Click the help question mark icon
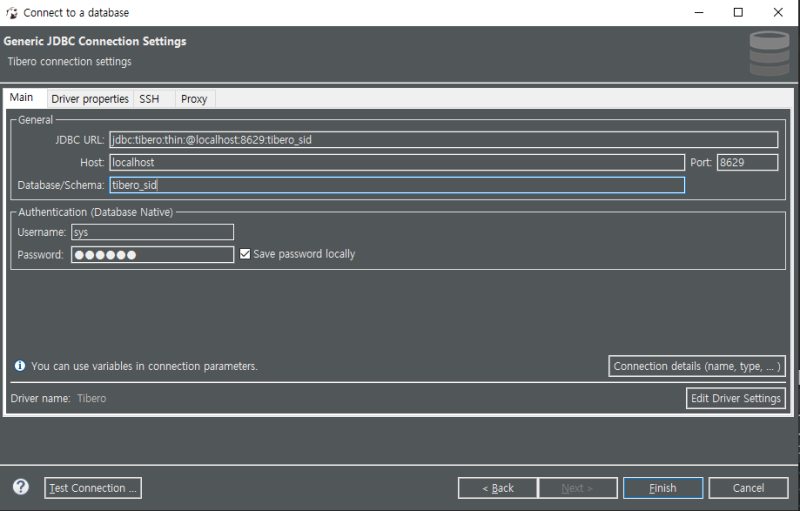The width and height of the screenshot is (800, 511). pyautogui.click(x=21, y=487)
